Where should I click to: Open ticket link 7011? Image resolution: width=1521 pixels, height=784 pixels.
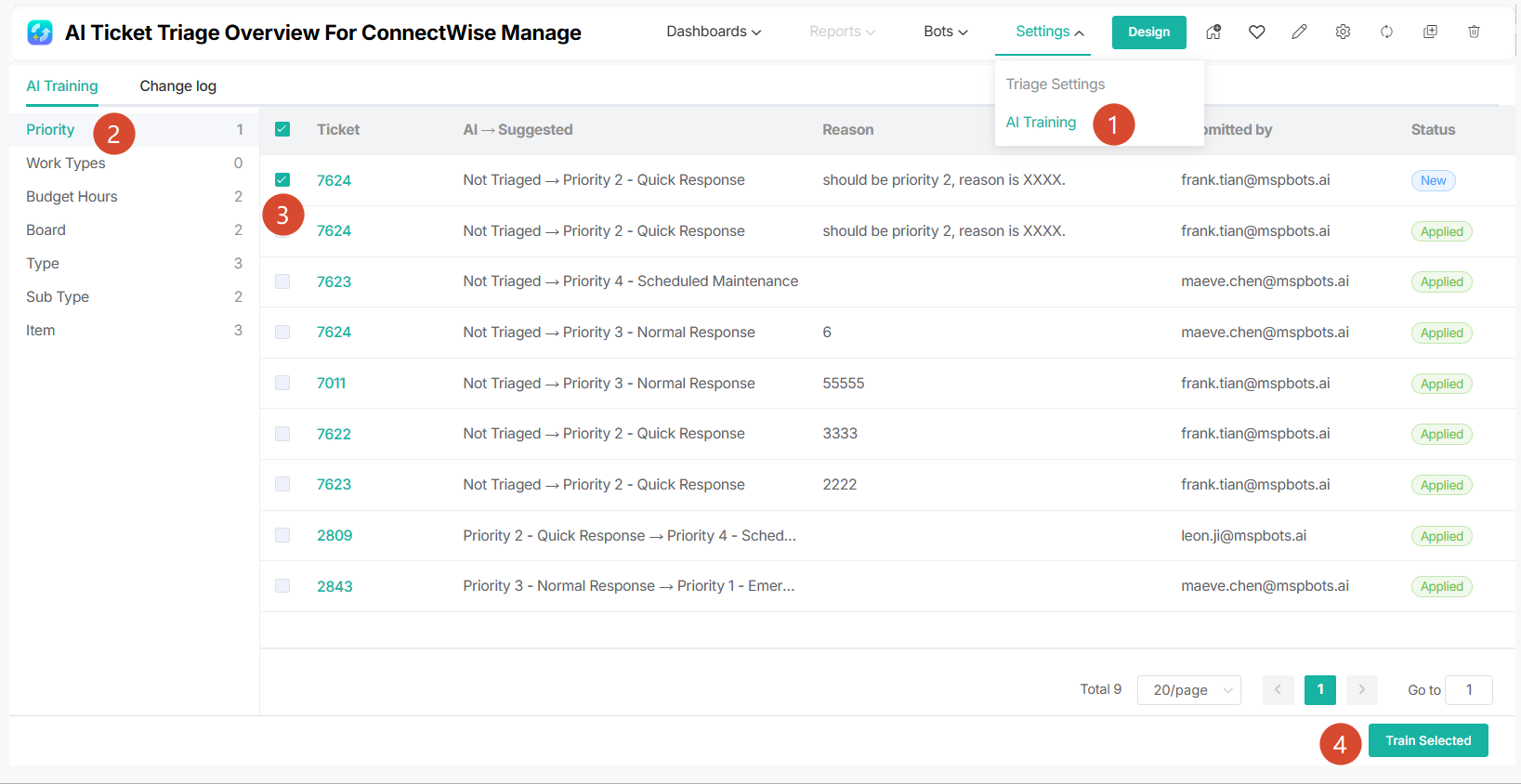(x=331, y=383)
